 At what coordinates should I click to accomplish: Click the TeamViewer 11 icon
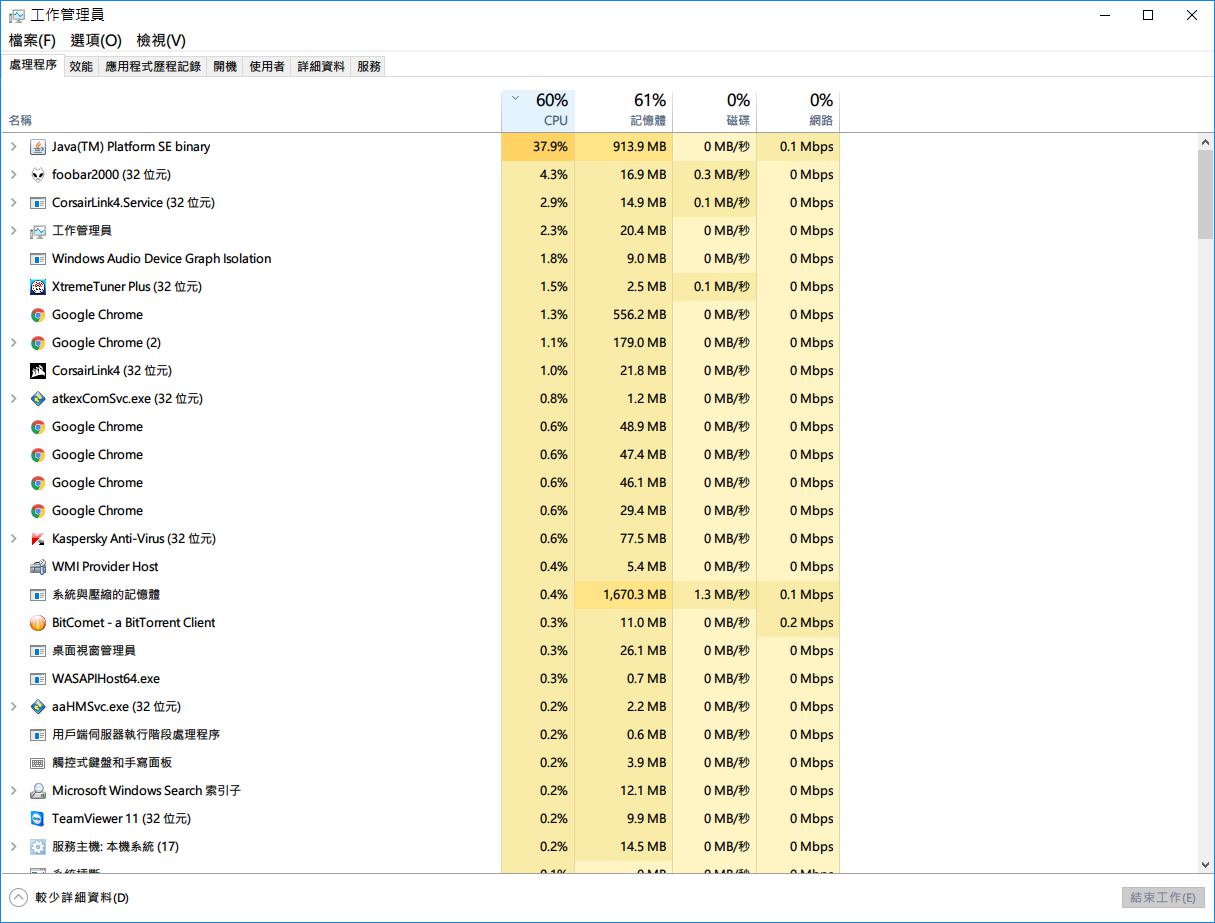pos(38,819)
